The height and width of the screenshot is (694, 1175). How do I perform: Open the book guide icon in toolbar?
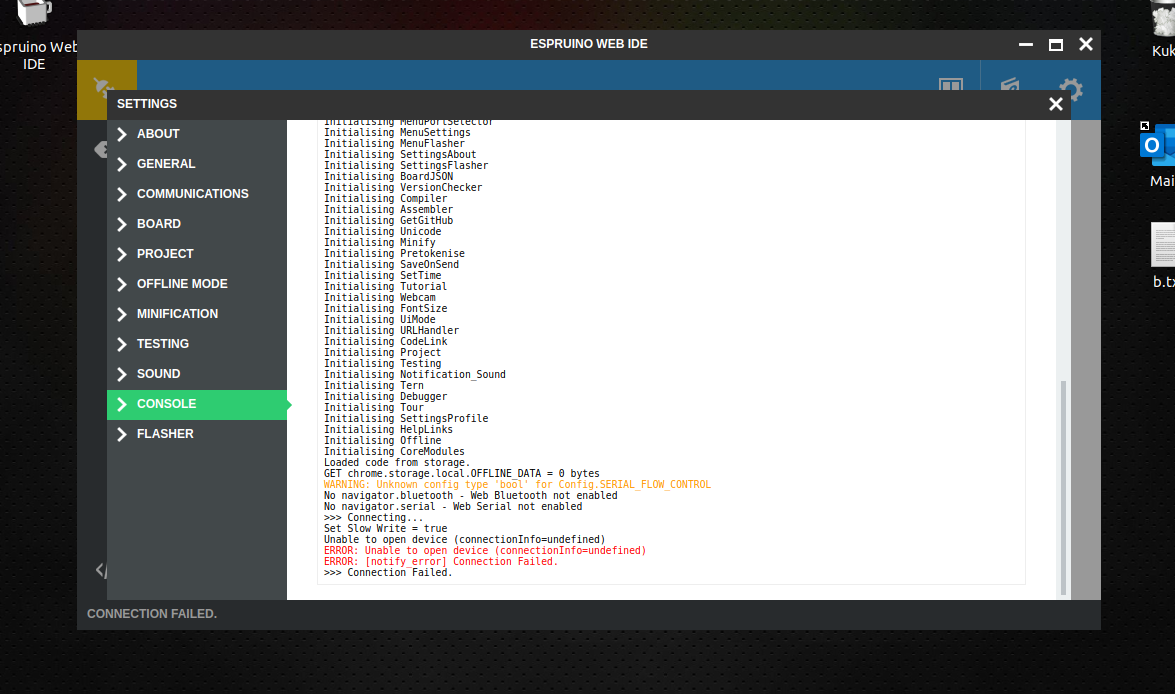(1010, 84)
